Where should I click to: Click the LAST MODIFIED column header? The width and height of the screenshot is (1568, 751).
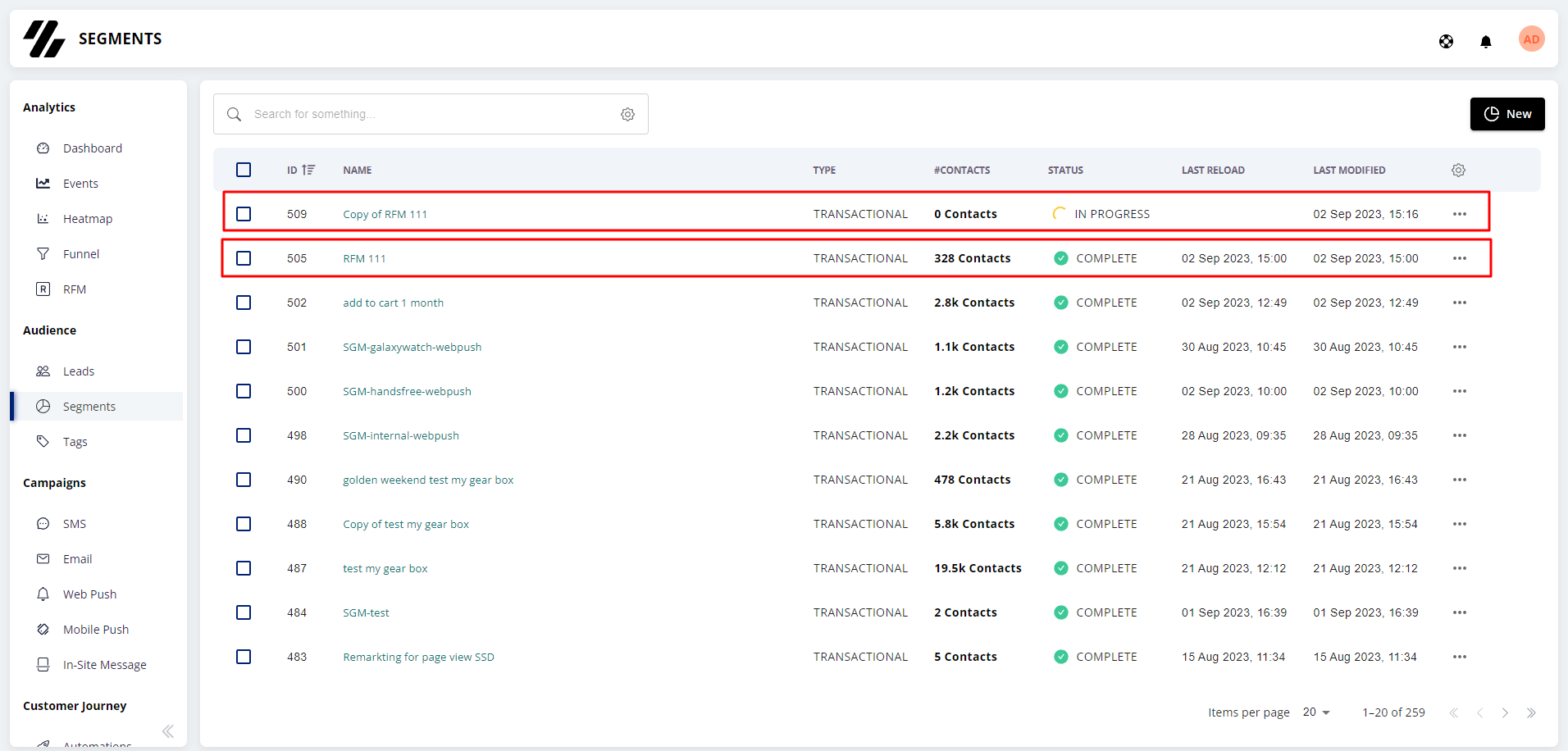click(1349, 170)
